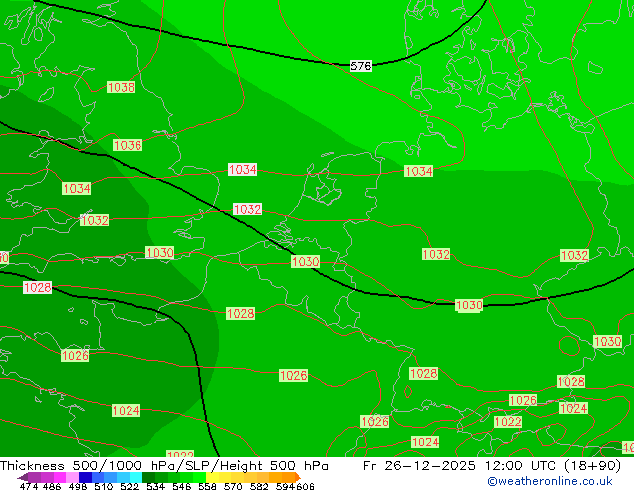Viewport: 634px width, 490px height.
Task: Pick the bright magenta legend swatch
Action: tap(60, 477)
